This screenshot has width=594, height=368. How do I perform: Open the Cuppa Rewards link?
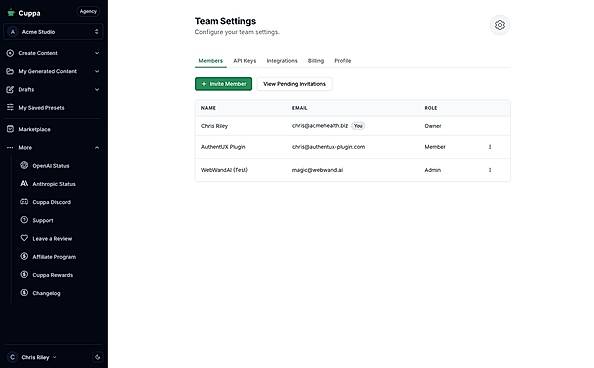click(53, 275)
